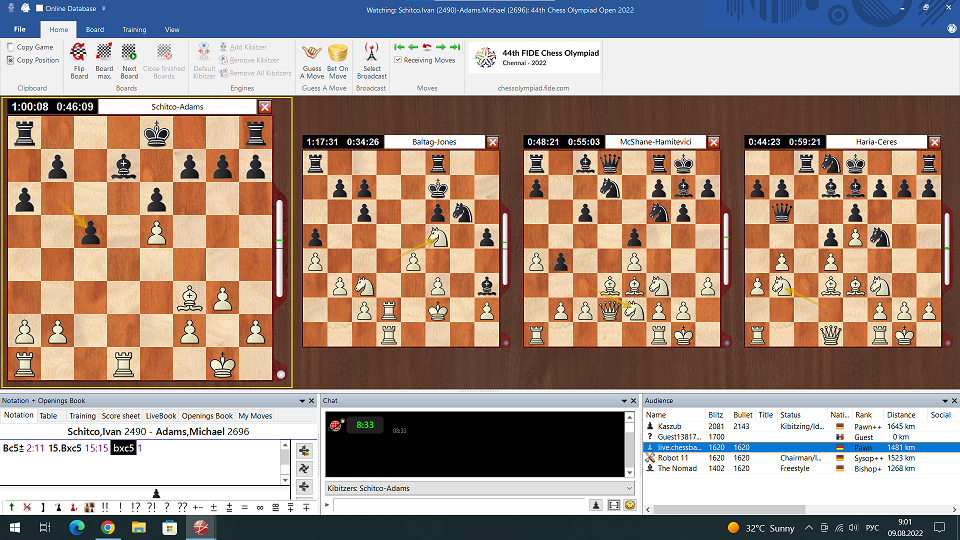Click the Audience horizontal scrollbar
The width and height of the screenshot is (960, 540).
(x=800, y=509)
